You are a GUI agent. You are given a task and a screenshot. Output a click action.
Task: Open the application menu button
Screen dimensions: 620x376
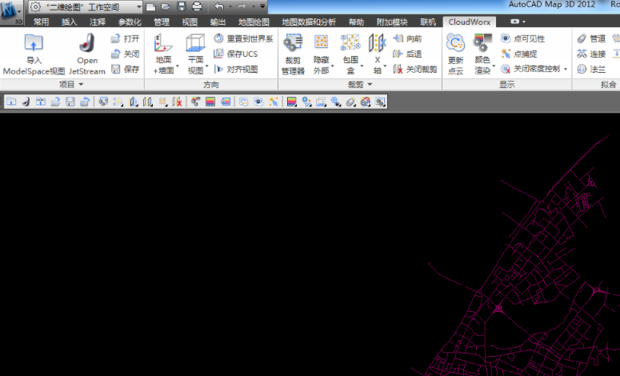click(11, 12)
